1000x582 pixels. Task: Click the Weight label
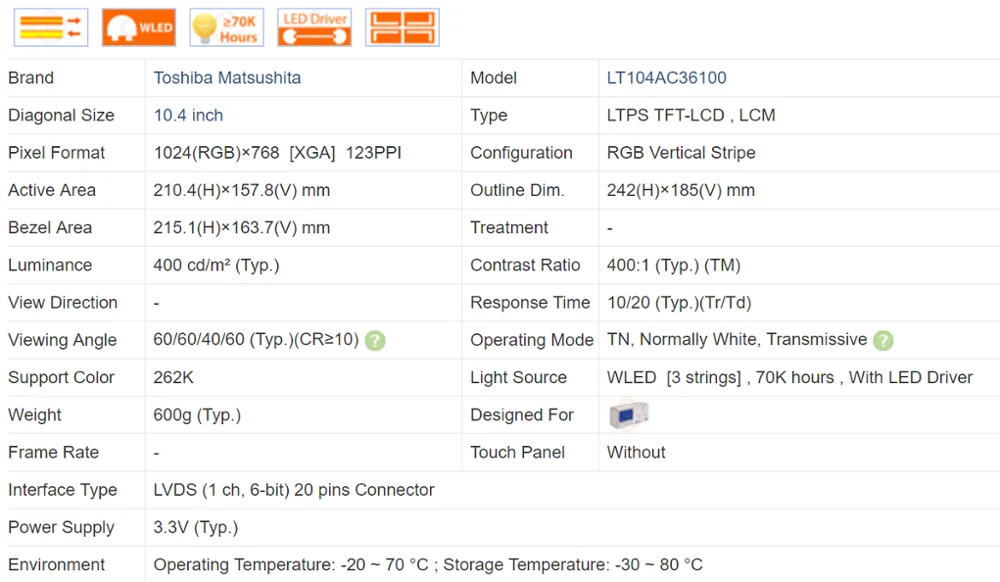pyautogui.click(x=35, y=415)
